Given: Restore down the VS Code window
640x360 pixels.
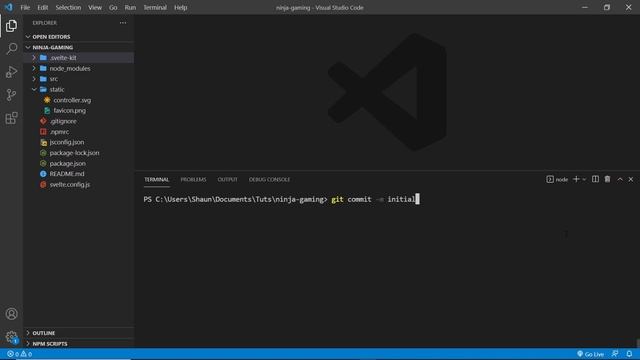Looking at the screenshot, I should coord(607,7).
